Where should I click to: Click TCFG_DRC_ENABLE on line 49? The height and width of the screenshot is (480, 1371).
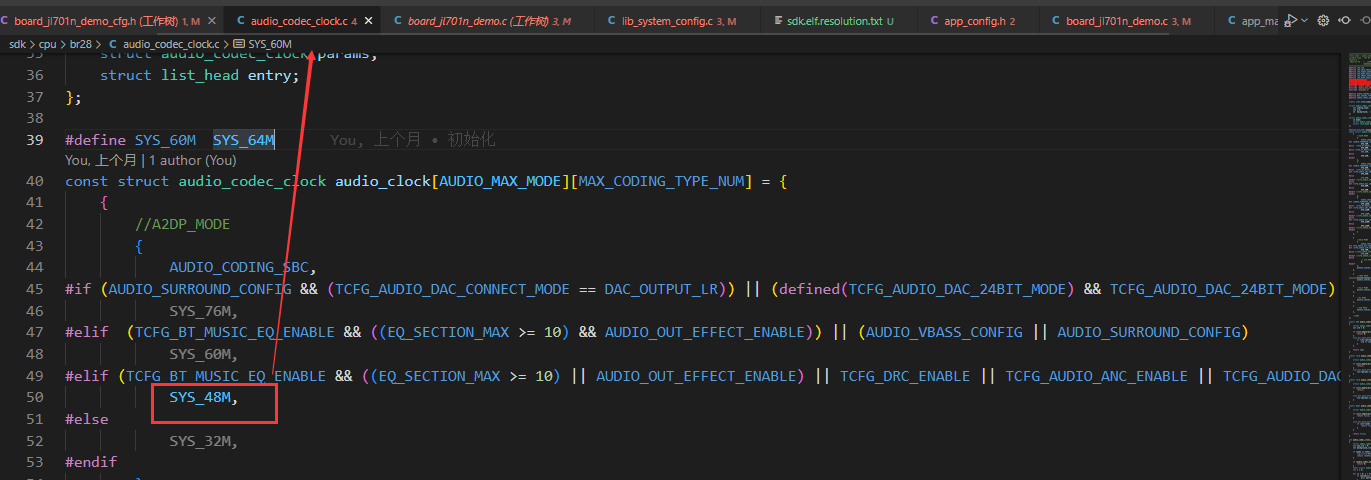(905, 376)
